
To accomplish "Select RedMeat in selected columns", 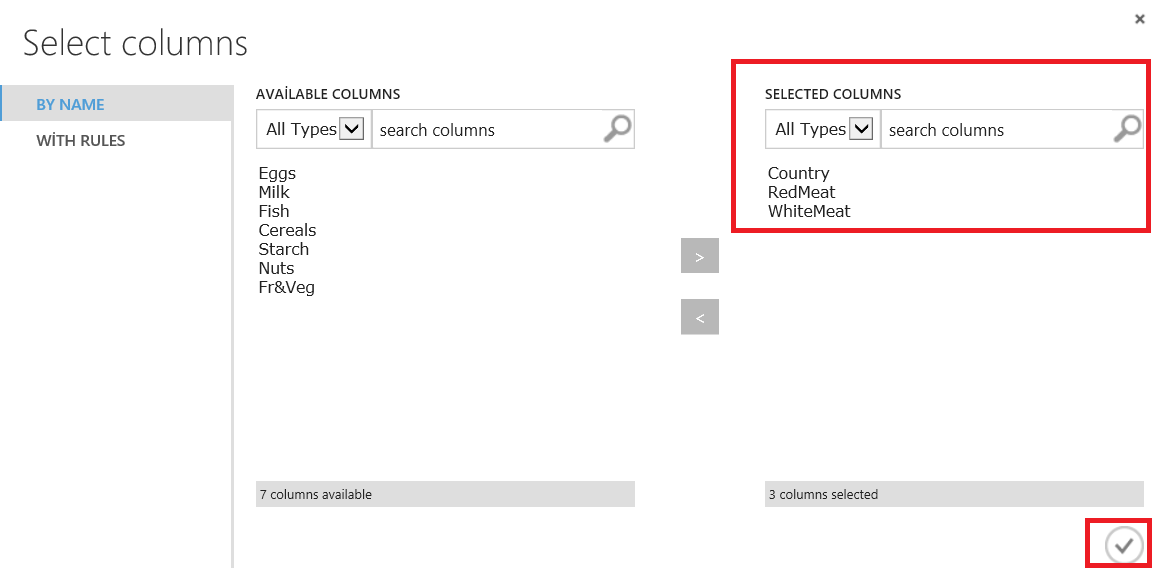I will pos(802,192).
